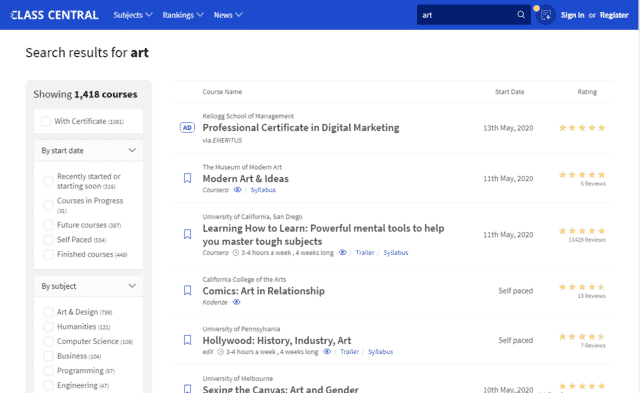Image resolution: width=640 pixels, height=393 pixels.
Task: Click the eye icon under Comics: Art in Relationship
Action: (236, 302)
